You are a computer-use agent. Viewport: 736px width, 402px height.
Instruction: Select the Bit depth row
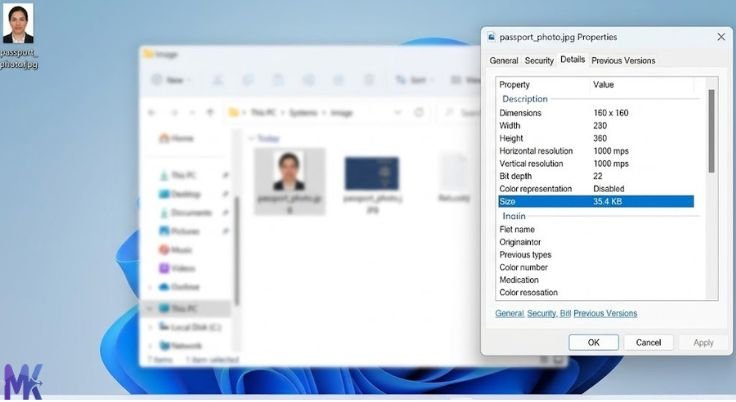[x=596, y=176]
